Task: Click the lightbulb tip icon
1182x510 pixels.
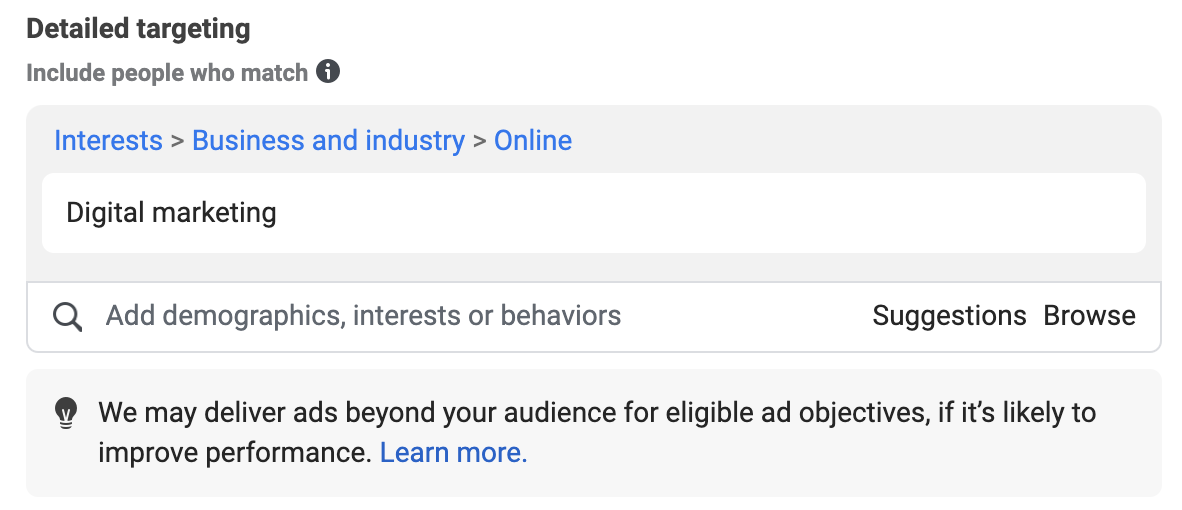Action: (x=66, y=414)
